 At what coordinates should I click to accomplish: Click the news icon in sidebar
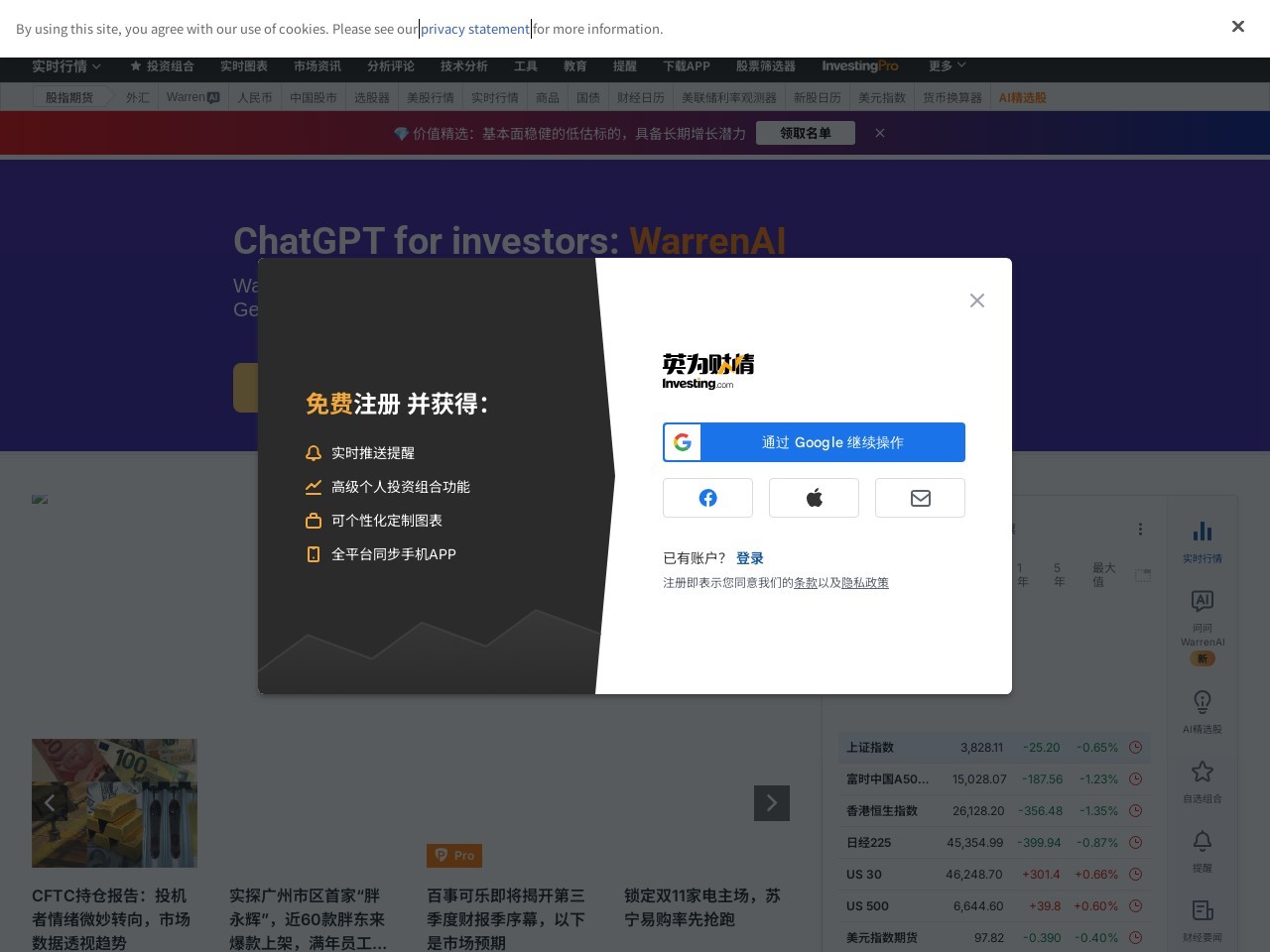pos(1202,910)
